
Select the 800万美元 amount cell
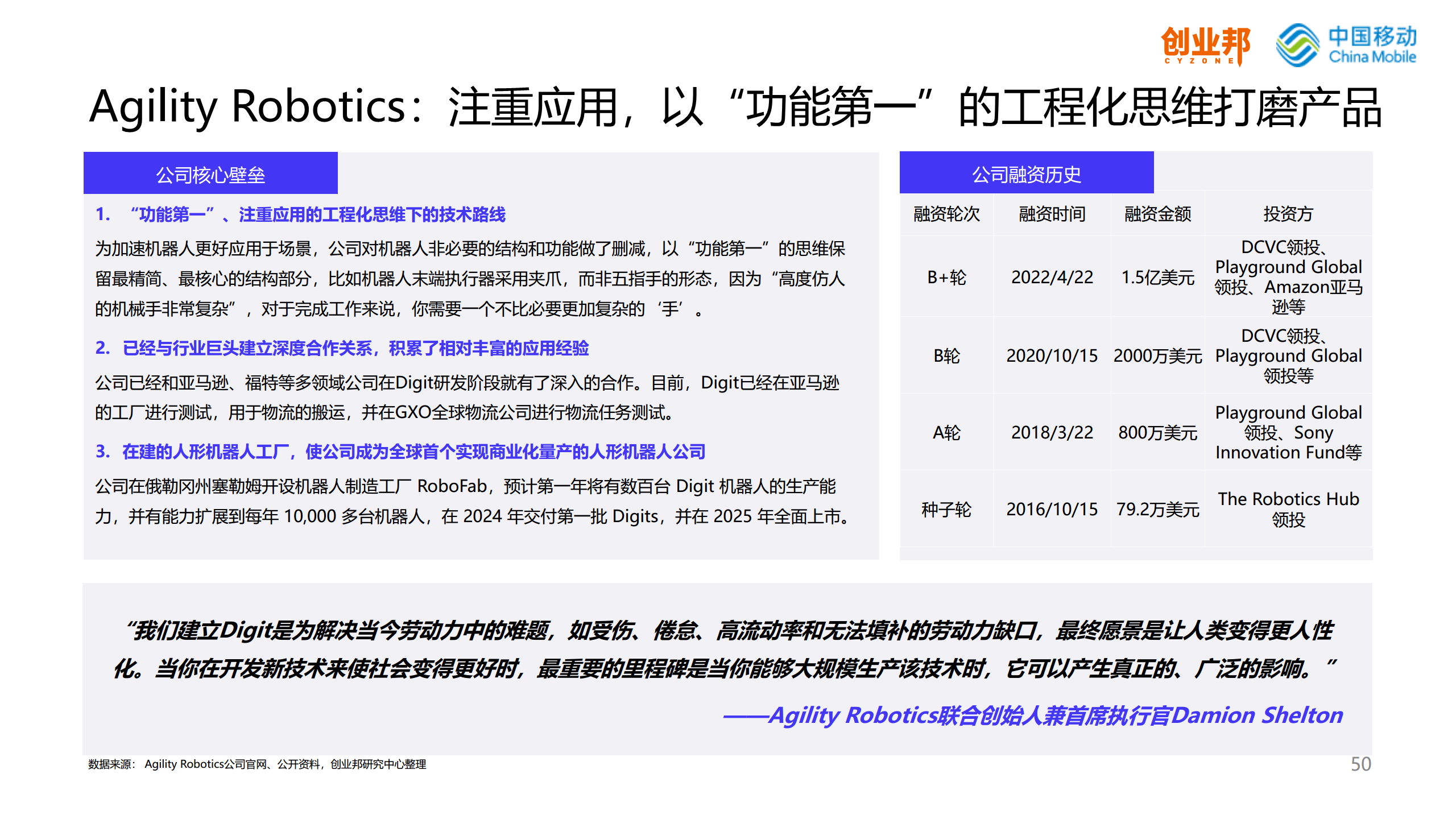(x=1158, y=432)
